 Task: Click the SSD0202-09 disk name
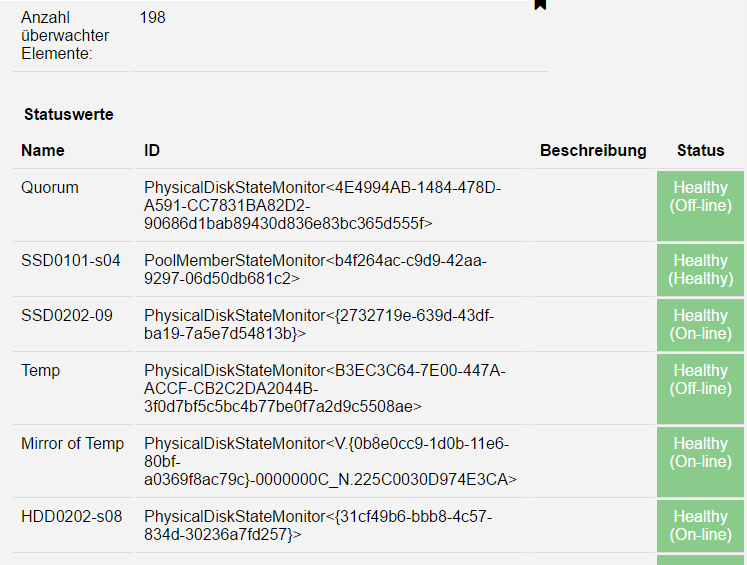pos(67,316)
